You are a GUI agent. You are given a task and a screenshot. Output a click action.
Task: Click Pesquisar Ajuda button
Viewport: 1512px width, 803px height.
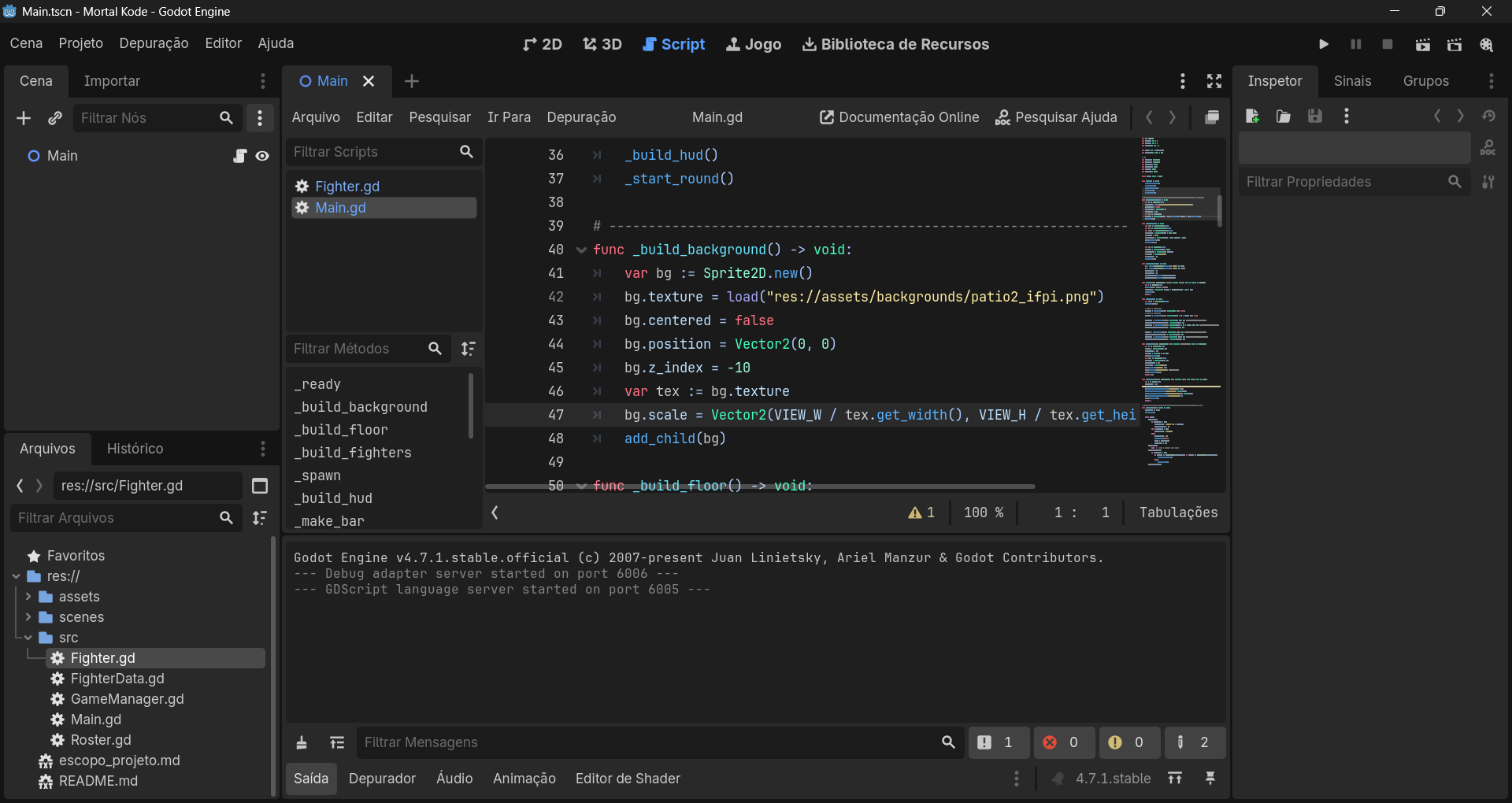(1056, 117)
